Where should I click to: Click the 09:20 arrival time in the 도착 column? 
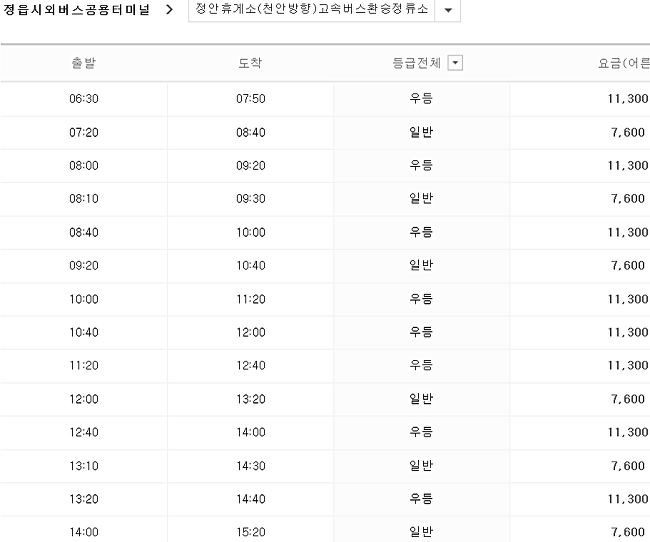click(x=251, y=166)
